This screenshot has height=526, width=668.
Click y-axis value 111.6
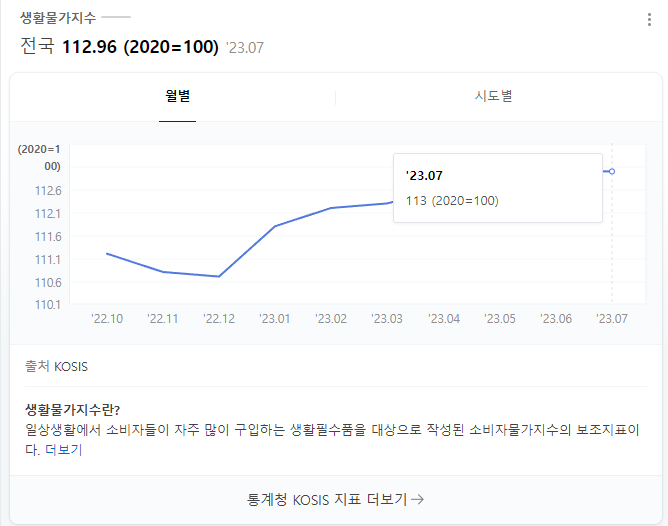click(x=48, y=236)
